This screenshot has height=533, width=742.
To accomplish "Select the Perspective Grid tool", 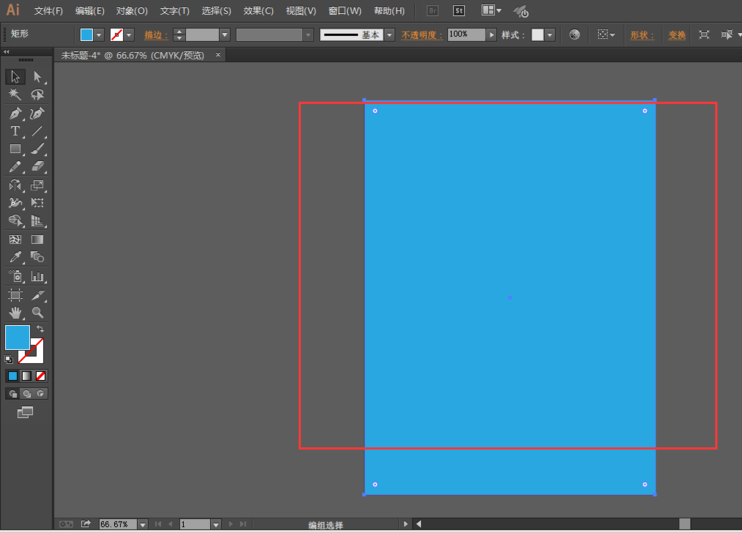I will (x=37, y=221).
